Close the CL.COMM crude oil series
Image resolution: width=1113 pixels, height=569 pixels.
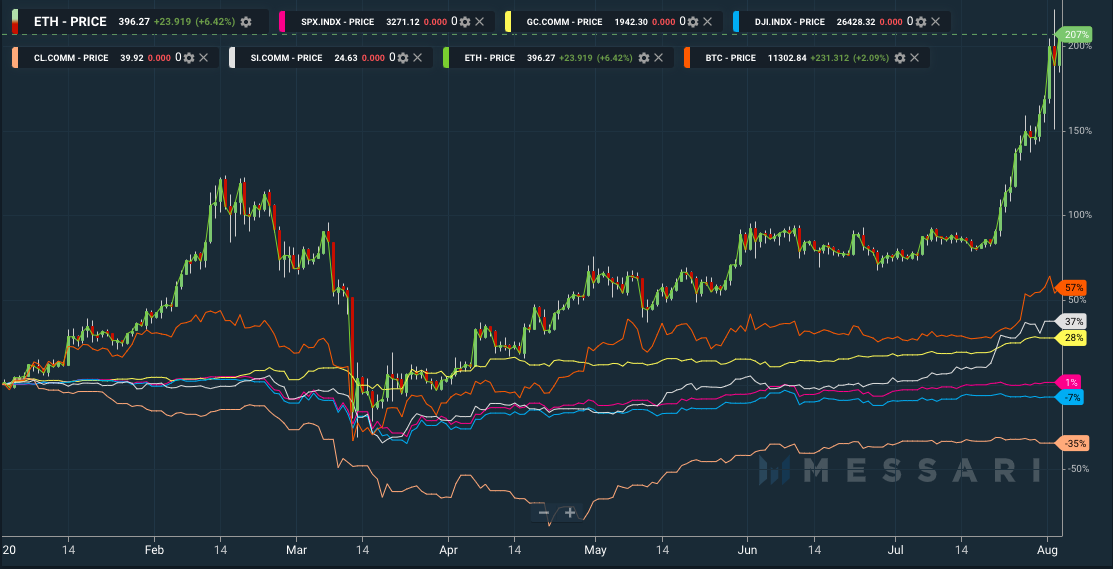(x=203, y=58)
